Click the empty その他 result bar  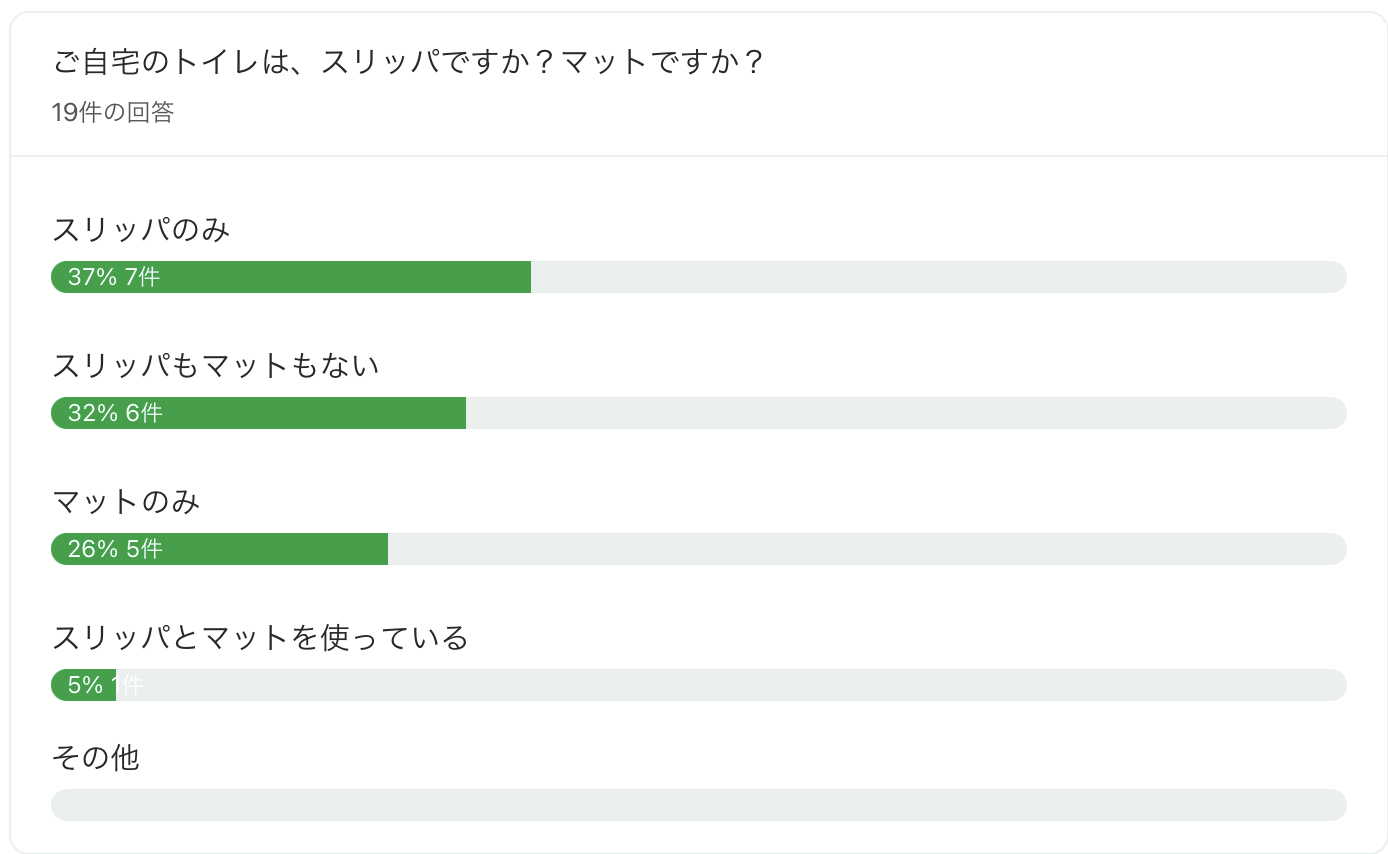(698, 805)
